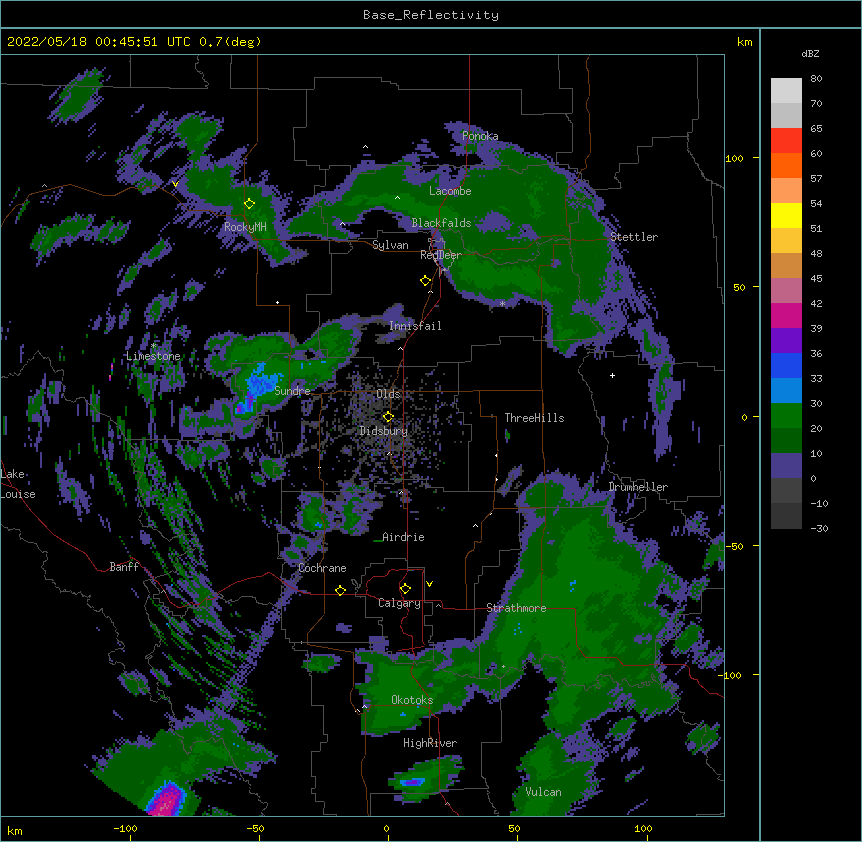Click the green 30 dBZ color swatch
The width and height of the screenshot is (862, 842).
(x=786, y=416)
